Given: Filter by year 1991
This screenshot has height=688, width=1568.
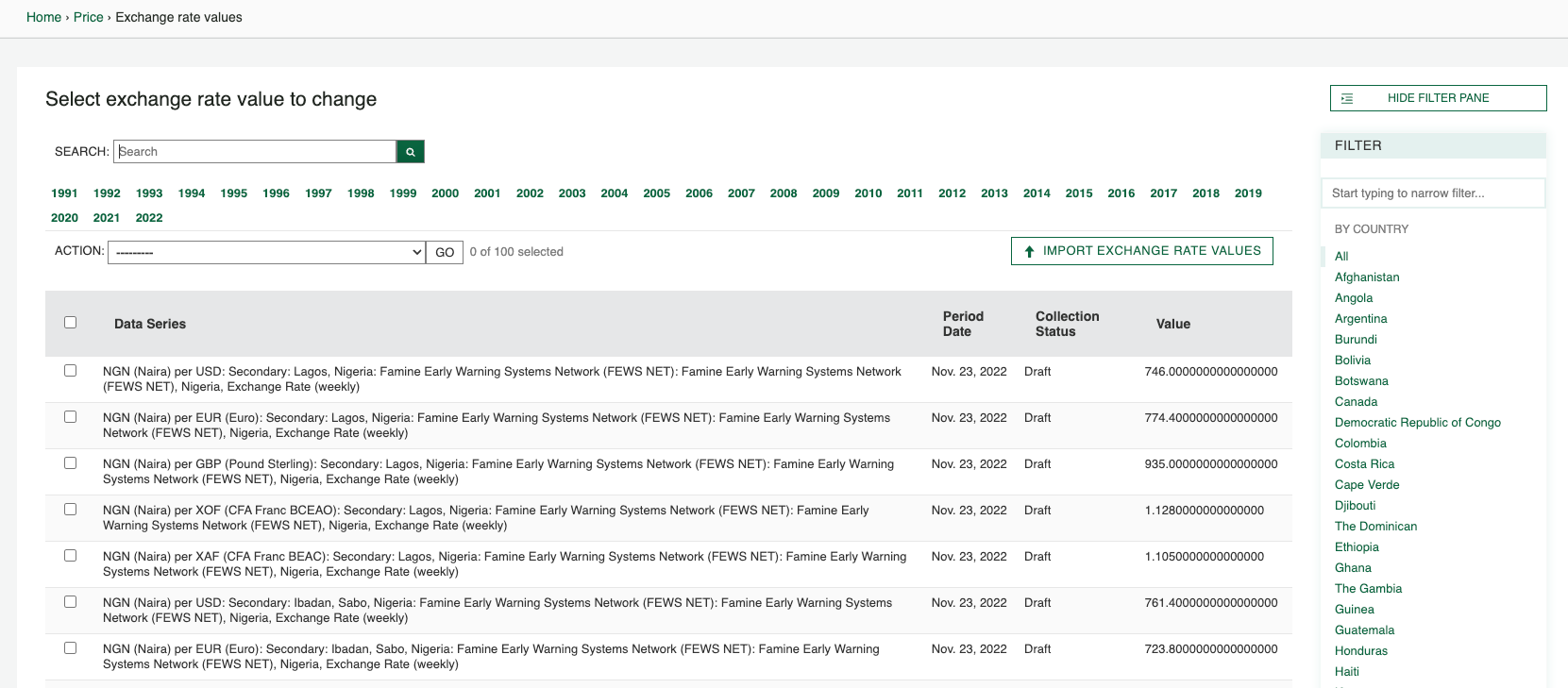Looking at the screenshot, I should pyautogui.click(x=64, y=193).
